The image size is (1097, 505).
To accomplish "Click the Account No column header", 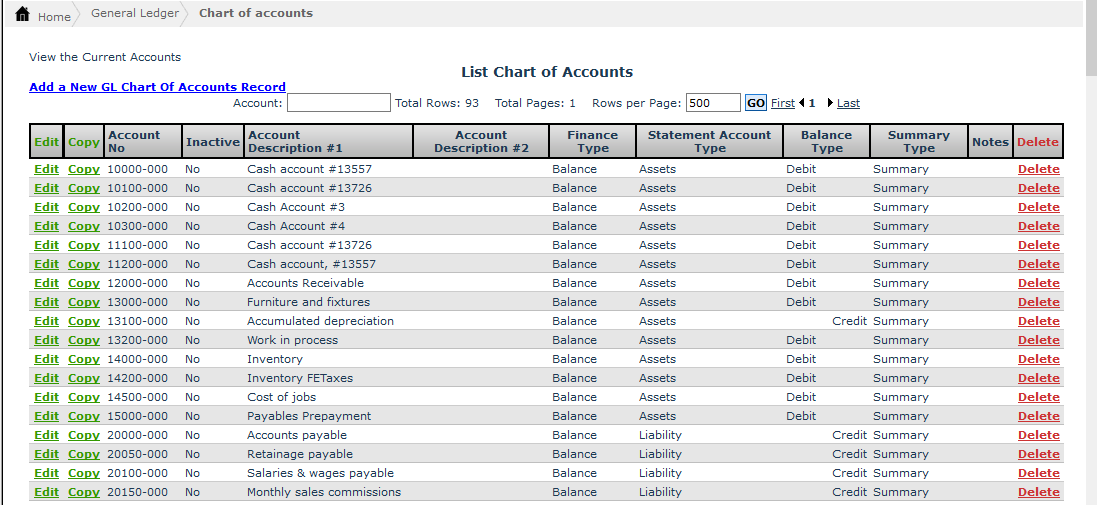I will pyautogui.click(x=134, y=142).
